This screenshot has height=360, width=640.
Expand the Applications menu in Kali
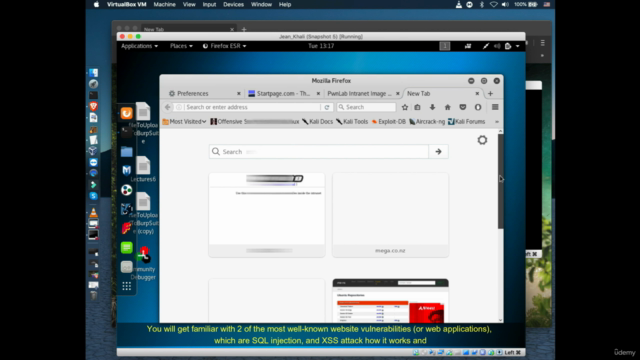tap(139, 46)
